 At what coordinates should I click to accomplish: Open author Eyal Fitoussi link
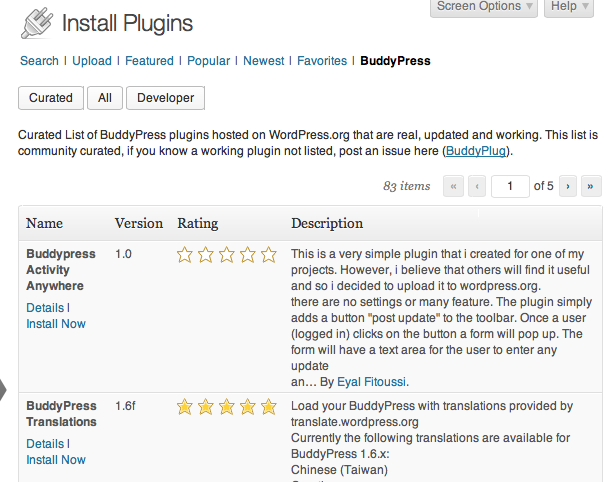371,382
